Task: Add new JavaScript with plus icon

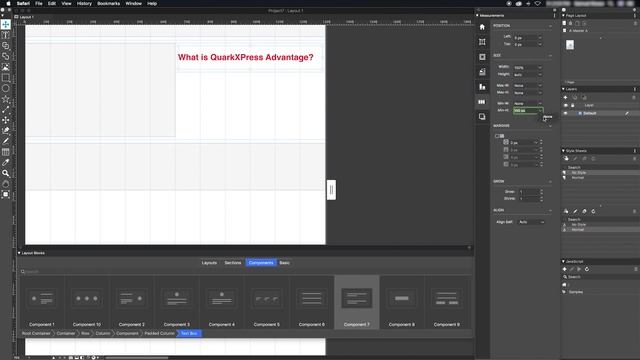Action: coord(564,269)
